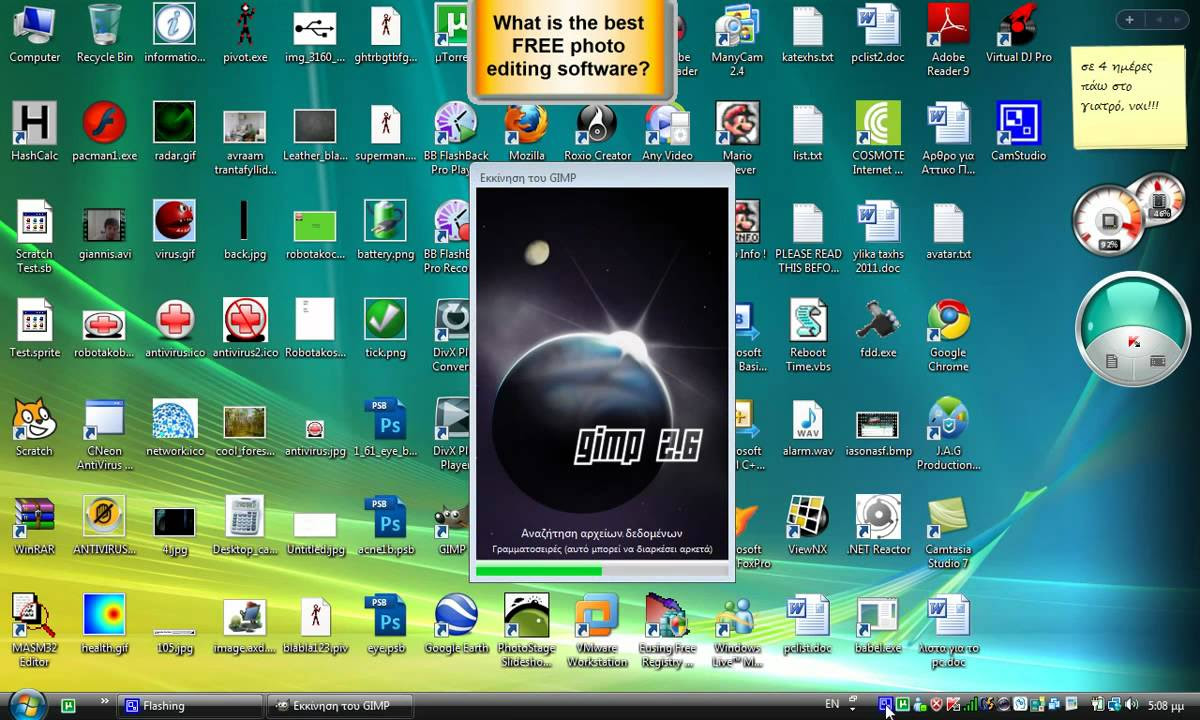
Task: Open Adobe Reader 9
Action: click(946, 28)
